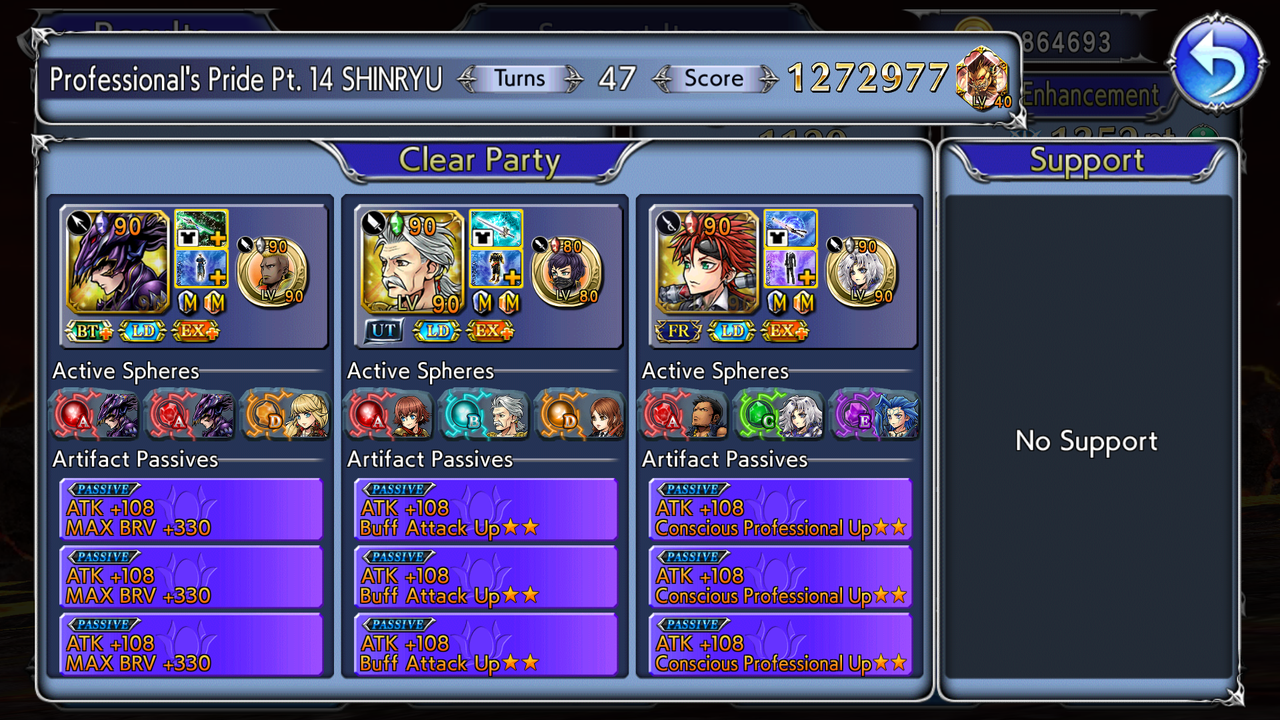Select the Clear Party header tab
Image resolution: width=1280 pixels, height=720 pixels.
480,160
